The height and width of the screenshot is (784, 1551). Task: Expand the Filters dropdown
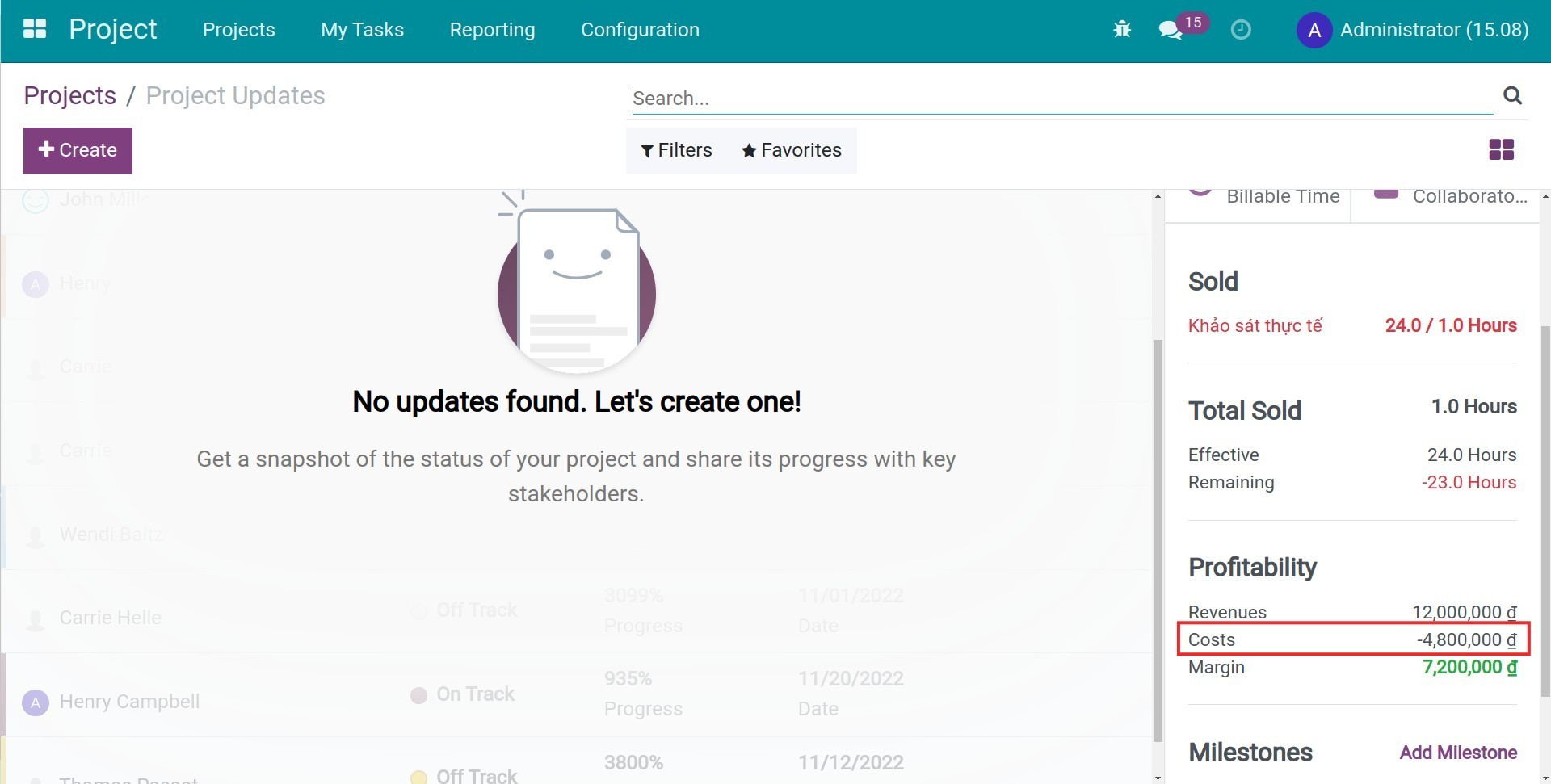click(676, 150)
